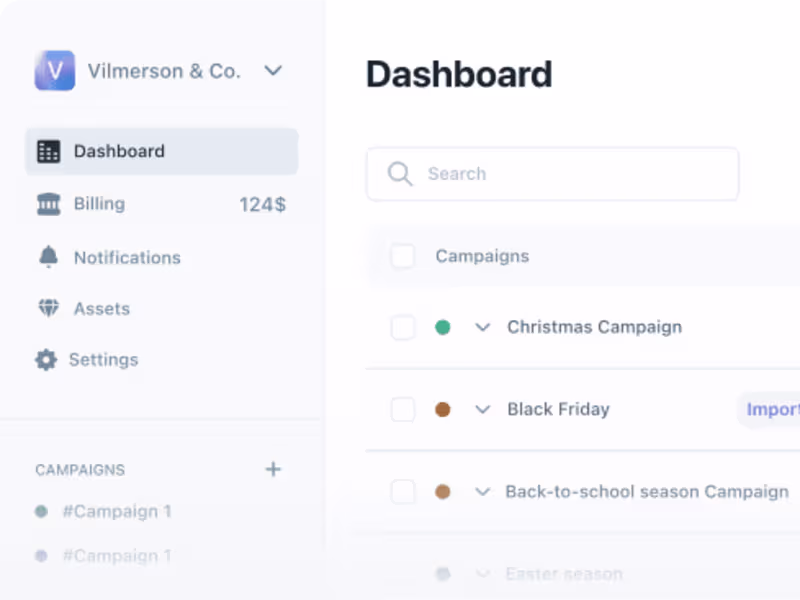Click the search magnifier icon
Screen dimensions: 800x600
[400, 174]
